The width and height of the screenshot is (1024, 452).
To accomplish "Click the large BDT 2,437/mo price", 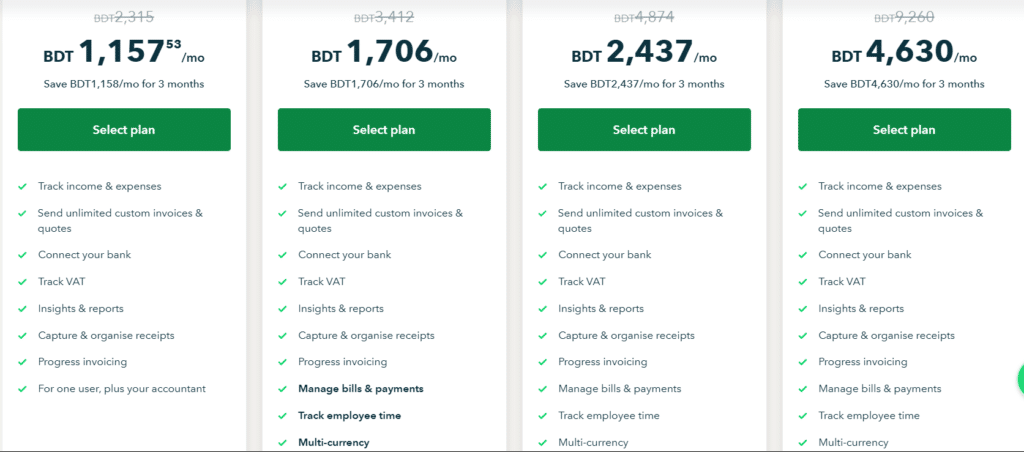I will coord(644,53).
